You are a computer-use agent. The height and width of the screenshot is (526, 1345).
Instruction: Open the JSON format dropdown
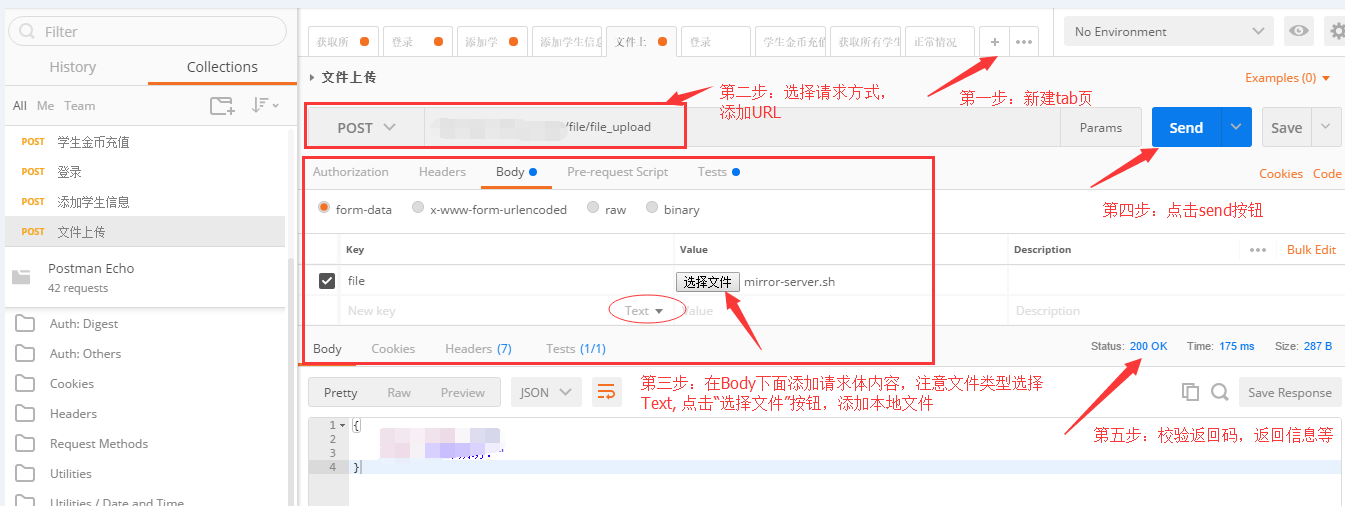point(545,392)
